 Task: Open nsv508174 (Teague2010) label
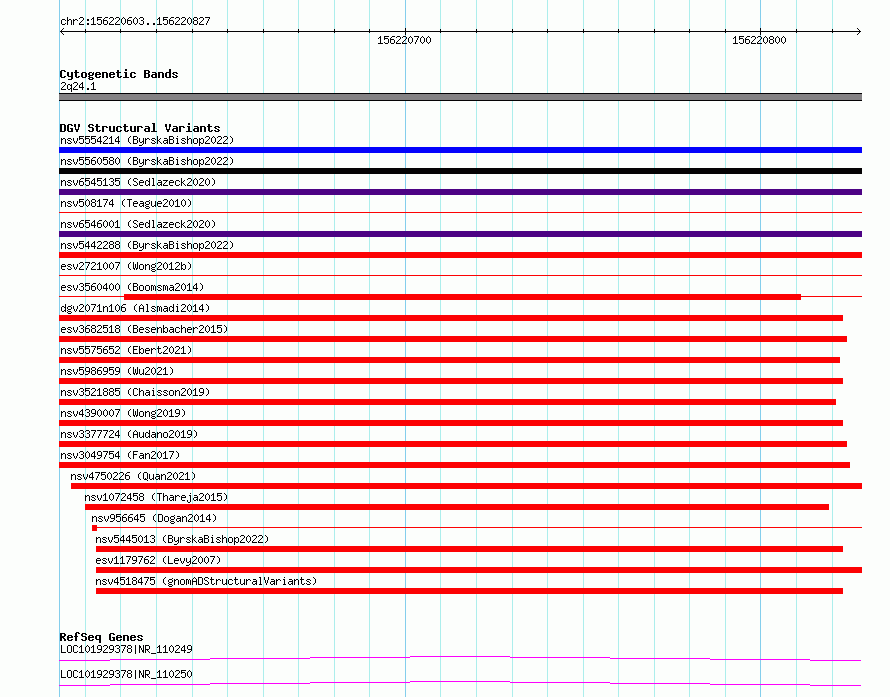[x=126, y=203]
